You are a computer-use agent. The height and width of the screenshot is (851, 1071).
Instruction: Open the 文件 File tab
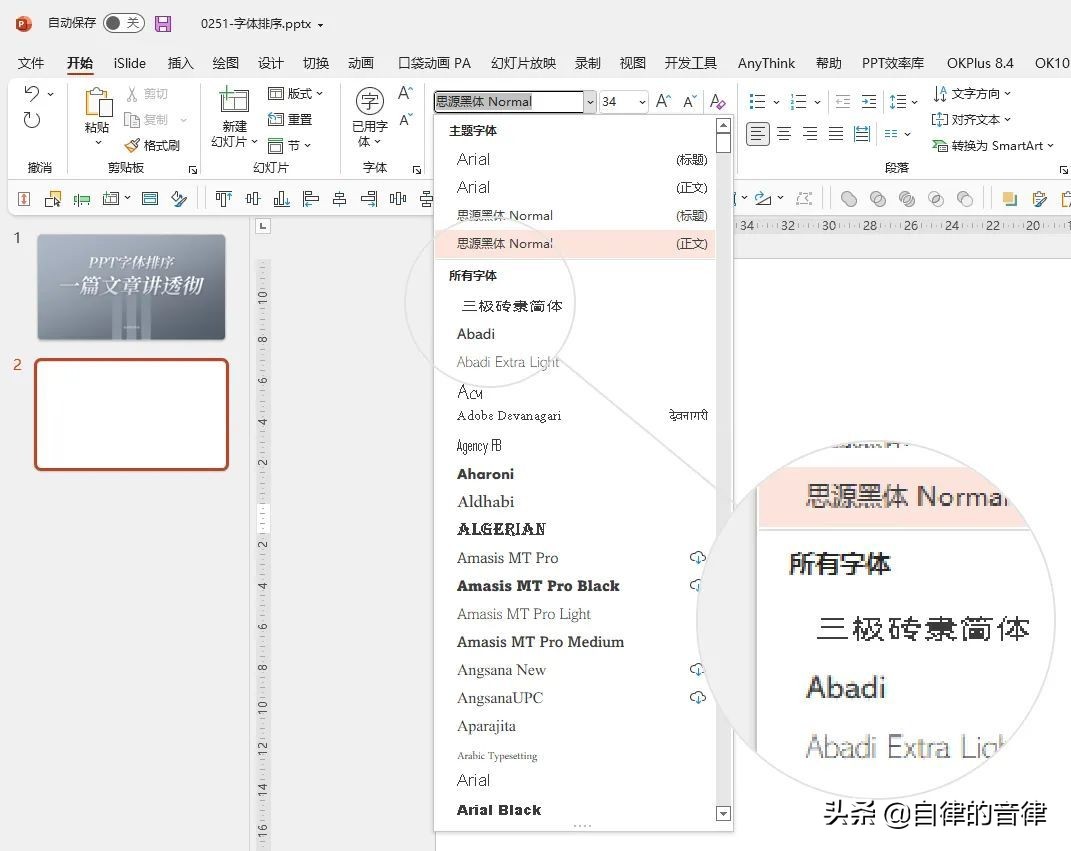(x=31, y=63)
